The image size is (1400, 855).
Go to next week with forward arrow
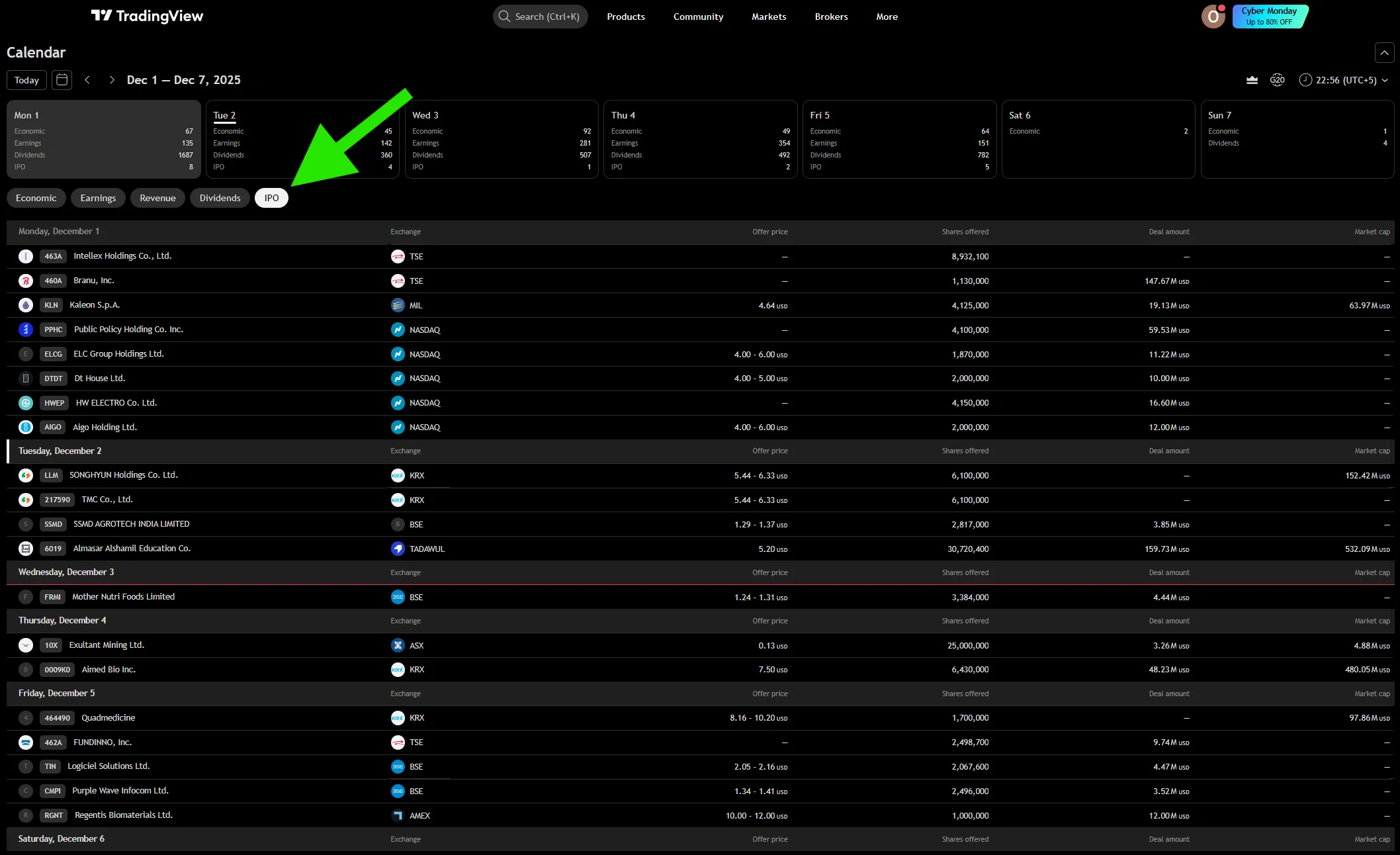[x=112, y=79]
